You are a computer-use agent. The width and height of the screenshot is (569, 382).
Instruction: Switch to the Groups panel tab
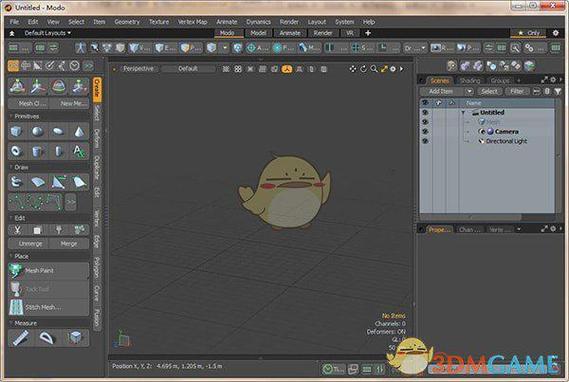500,81
